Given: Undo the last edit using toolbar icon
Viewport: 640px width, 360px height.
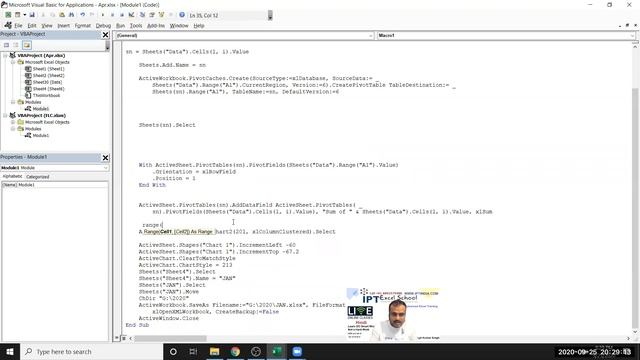Looking at the screenshot, I should [x=82, y=15].
